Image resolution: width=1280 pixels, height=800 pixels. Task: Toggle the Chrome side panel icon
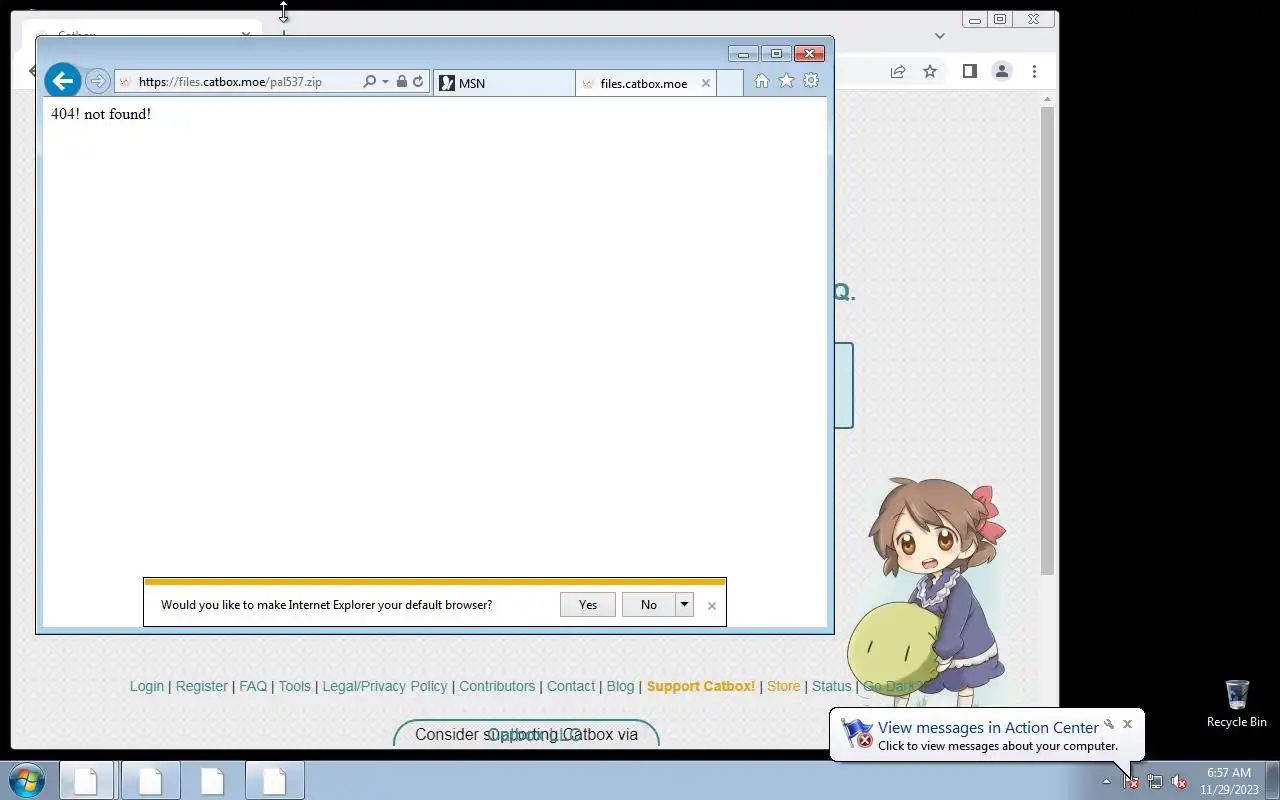tap(969, 71)
